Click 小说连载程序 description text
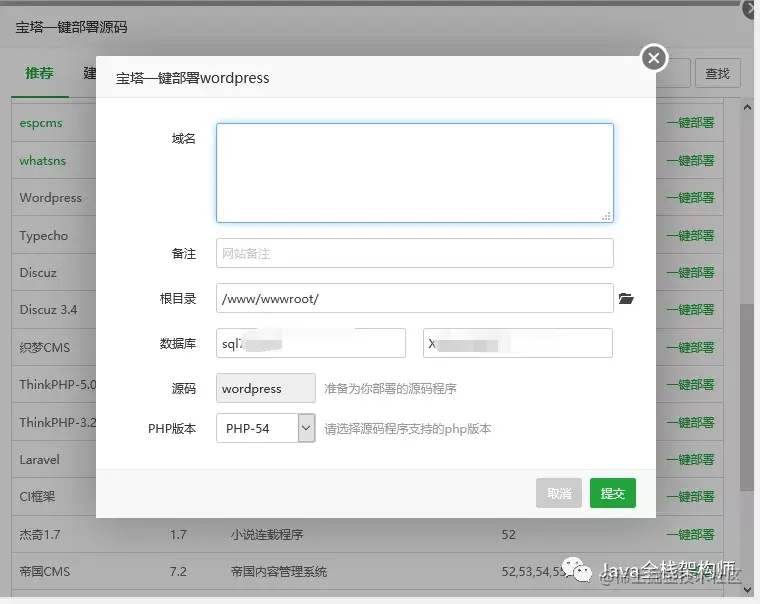Image resolution: width=760 pixels, height=604 pixels. (267, 535)
